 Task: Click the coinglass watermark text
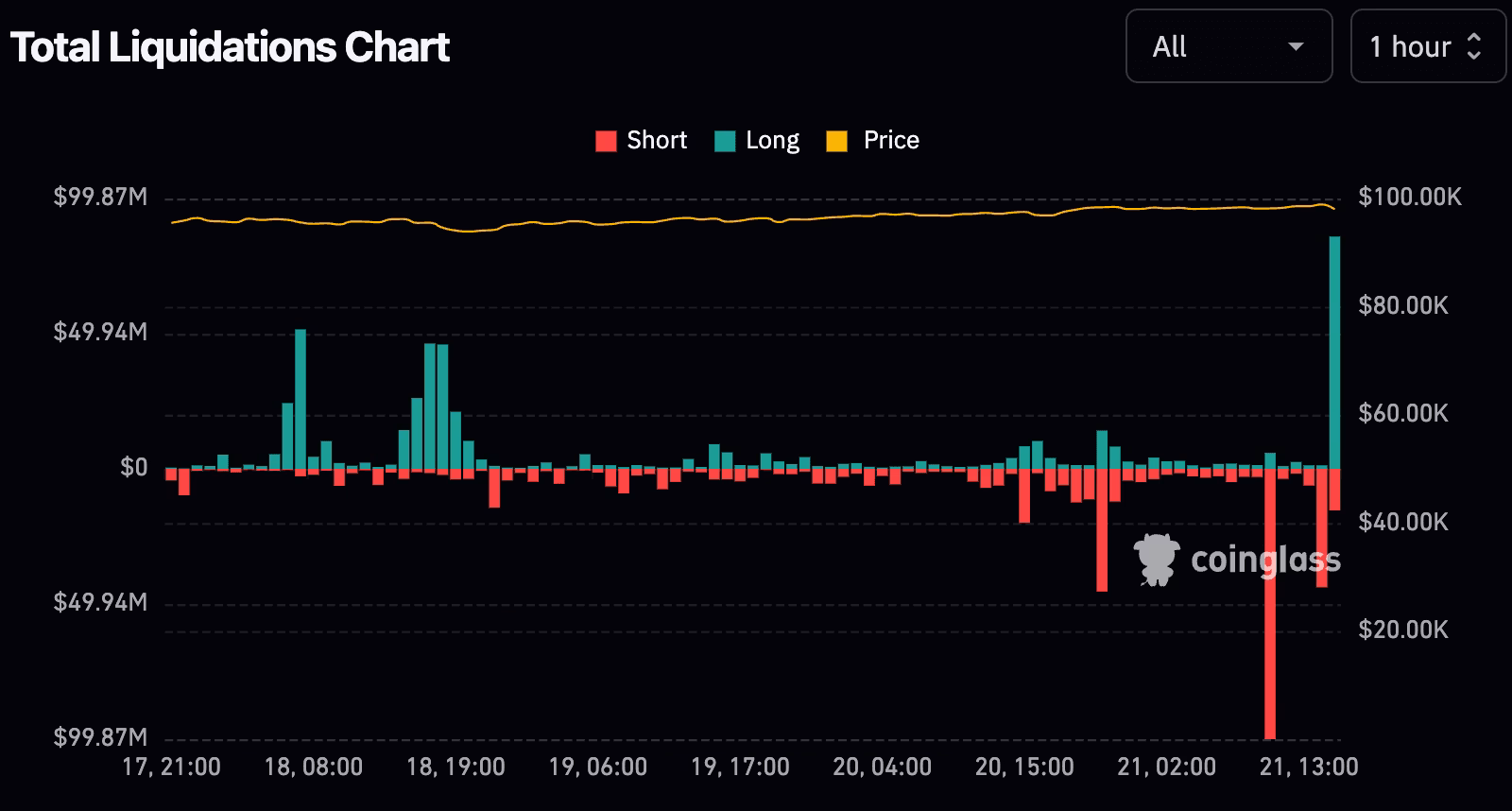[x=1265, y=560]
